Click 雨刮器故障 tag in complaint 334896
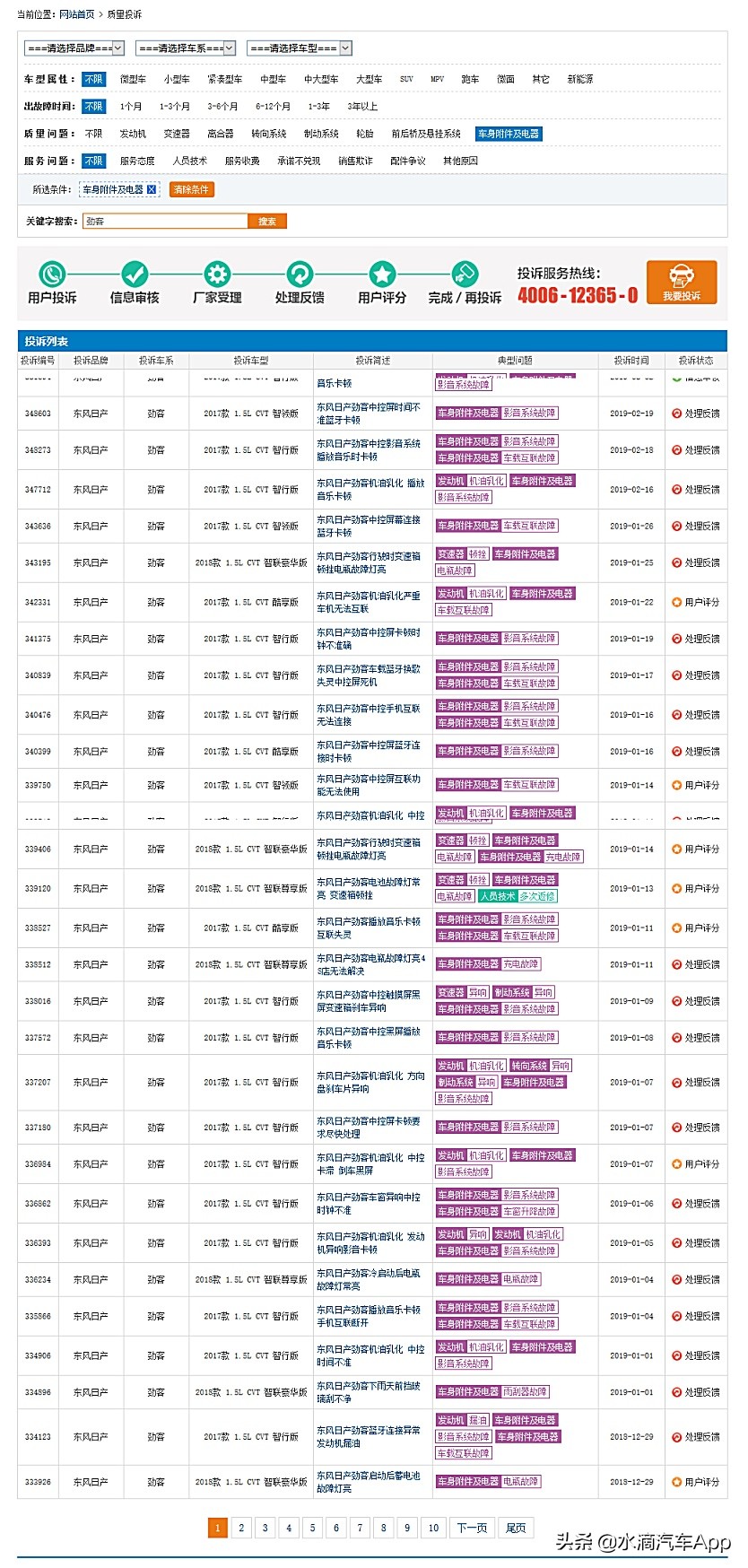Screen dimensions: 748x1568 (525, 1392)
